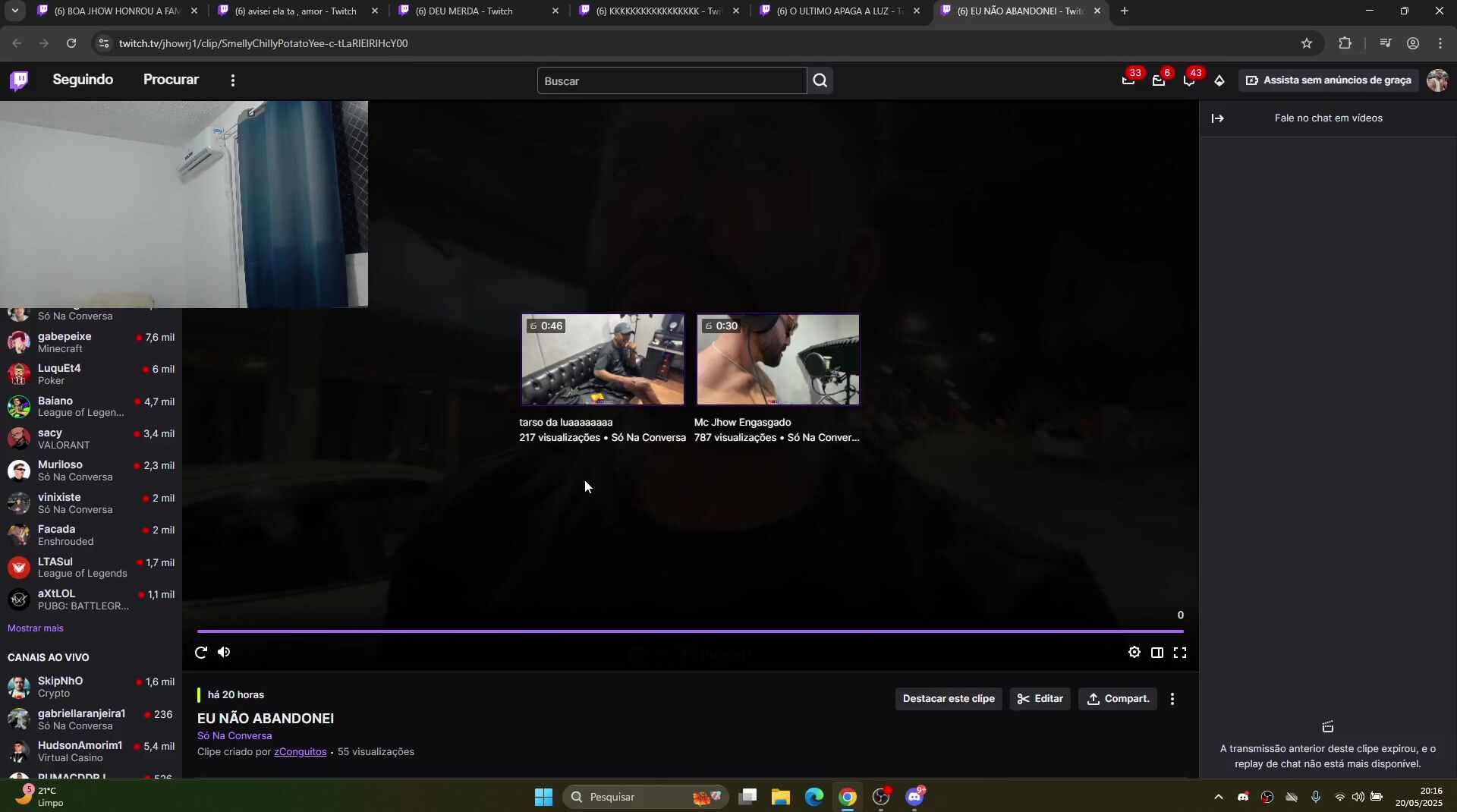Open more options dots beside Compart.
The width and height of the screenshot is (1457, 812).
(1172, 699)
